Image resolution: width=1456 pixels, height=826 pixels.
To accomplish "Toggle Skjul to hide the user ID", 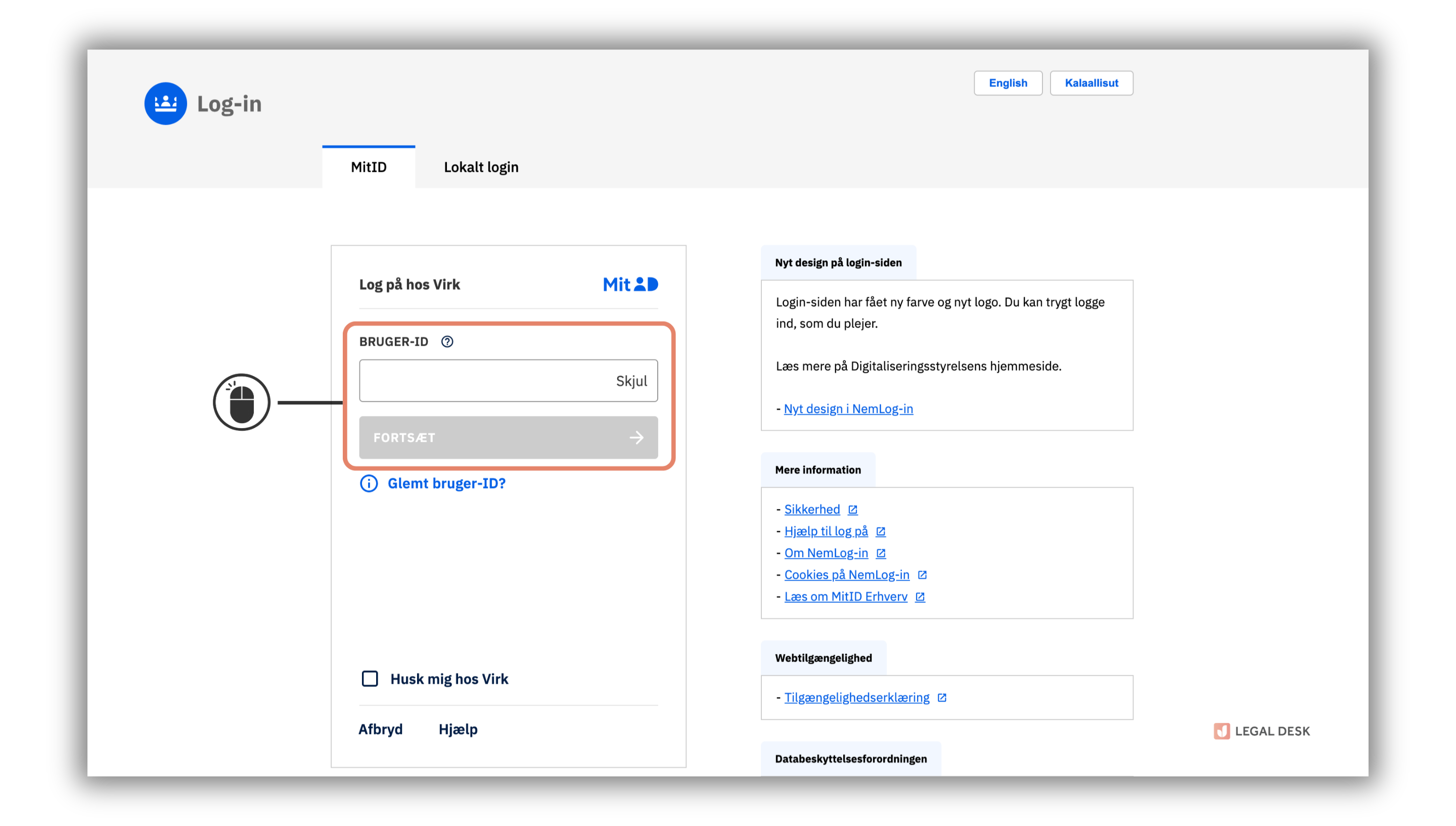I will (x=631, y=381).
